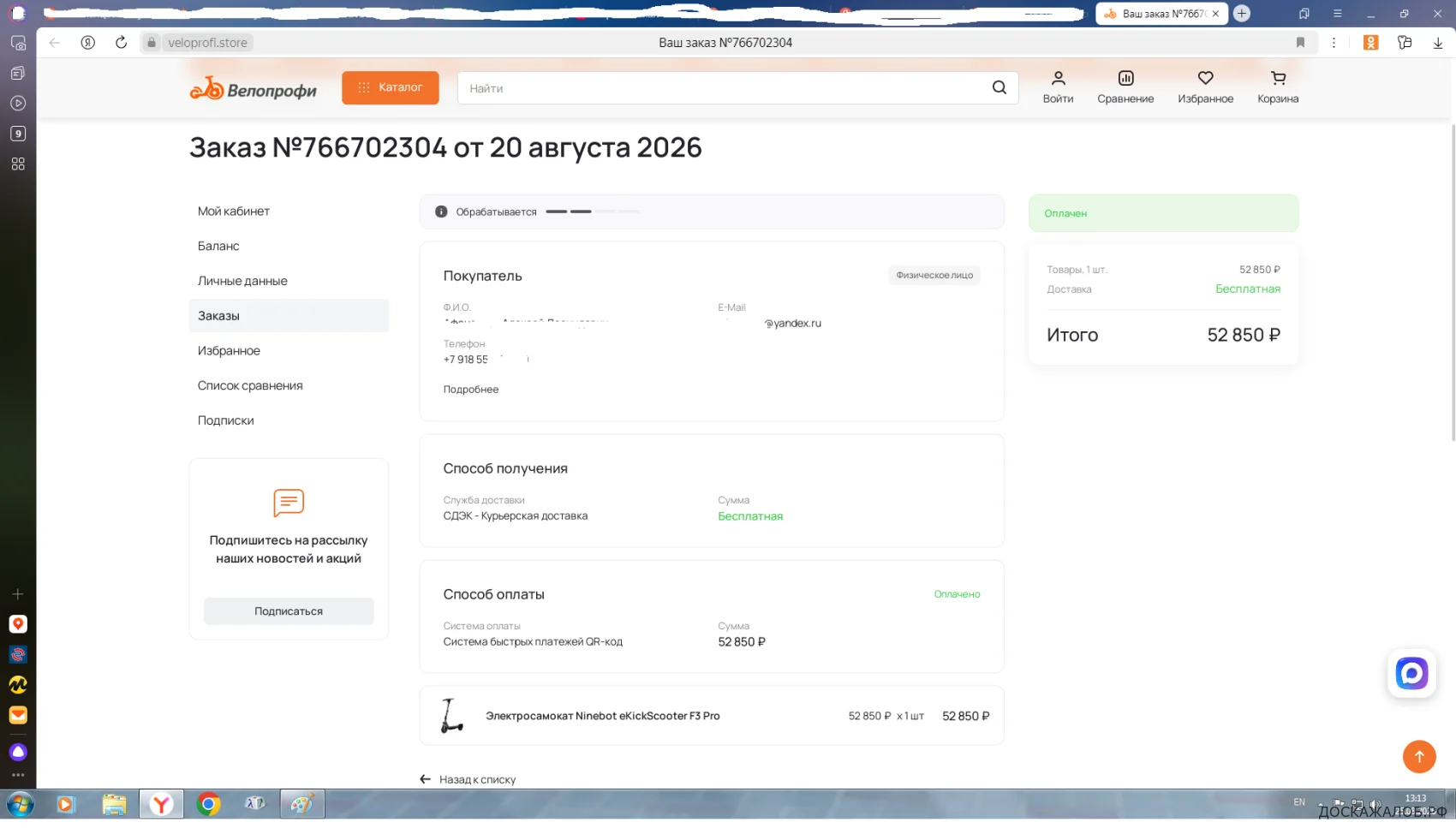
Task: Go back with the browser back arrow
Action: [55, 43]
